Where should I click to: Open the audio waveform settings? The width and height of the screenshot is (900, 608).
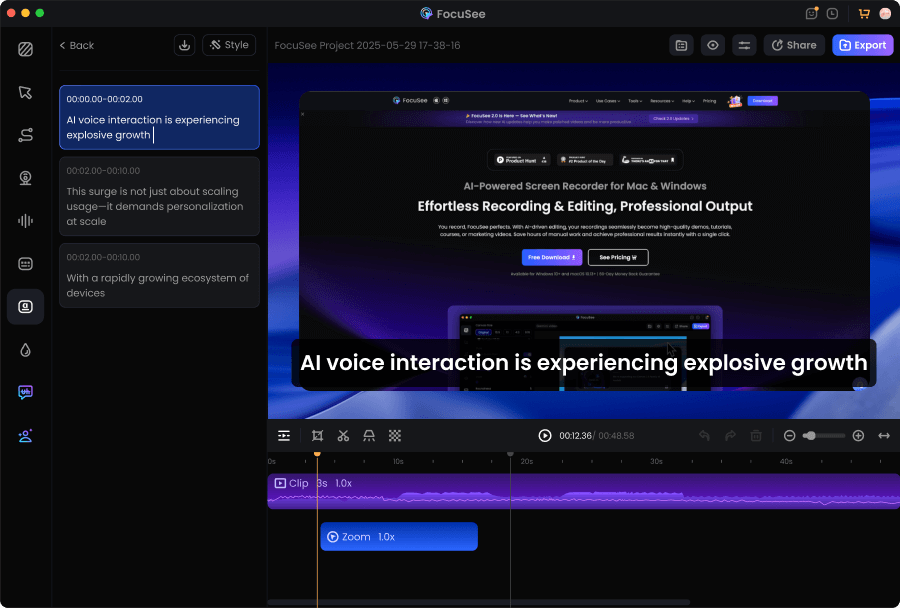25,221
